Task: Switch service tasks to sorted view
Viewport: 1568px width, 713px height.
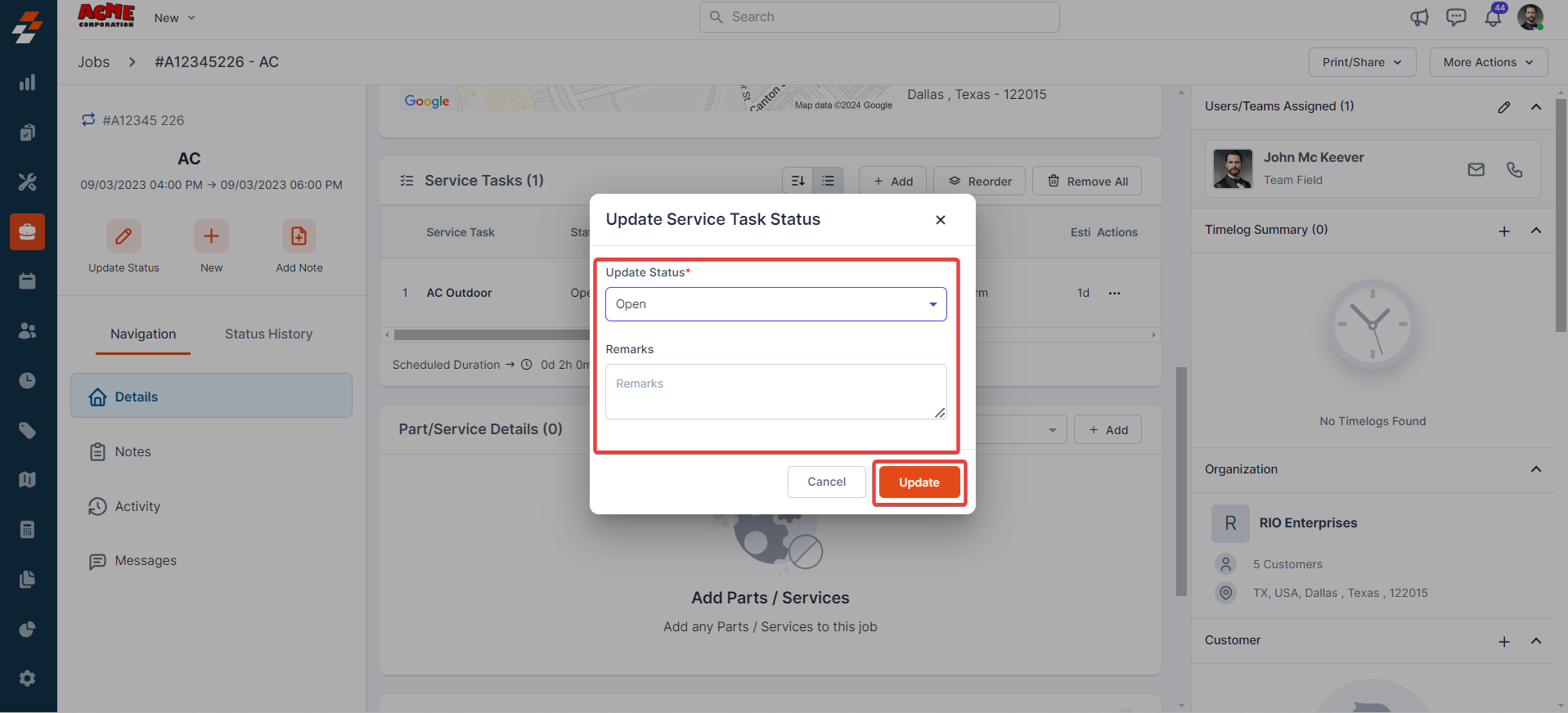Action: [797, 181]
